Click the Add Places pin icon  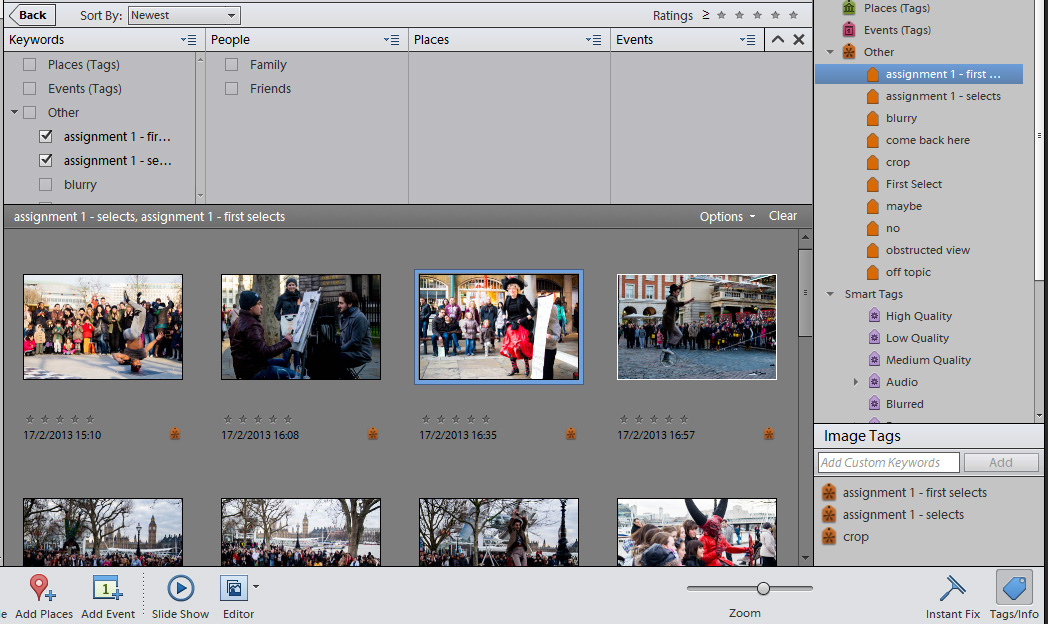pyautogui.click(x=41, y=588)
